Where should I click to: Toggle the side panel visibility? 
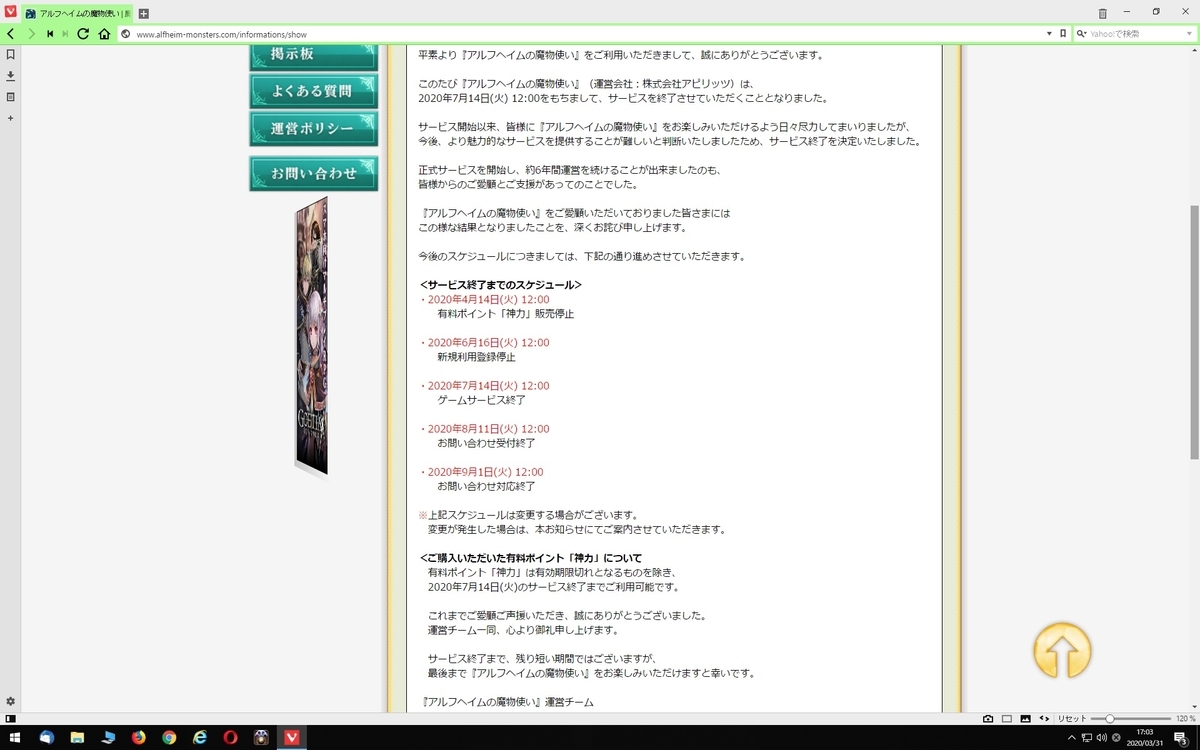(10, 718)
